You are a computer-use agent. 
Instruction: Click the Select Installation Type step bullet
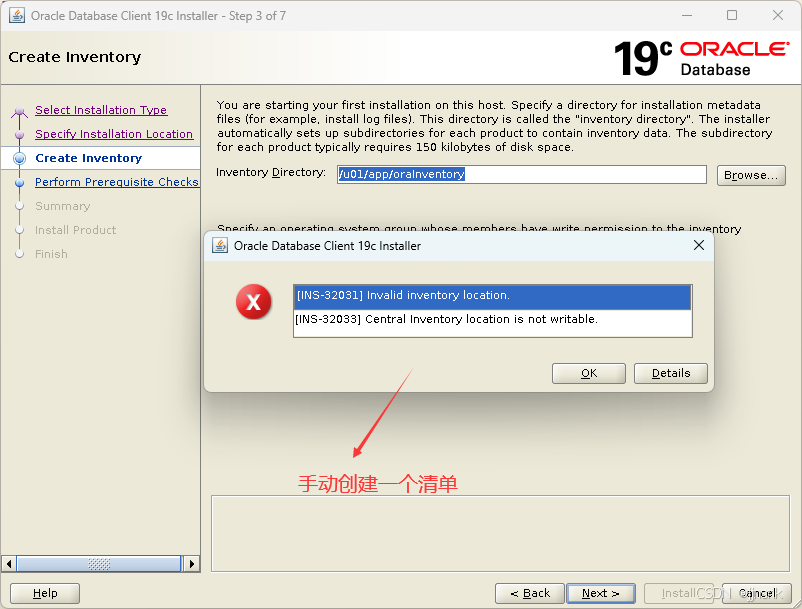[x=19, y=110]
